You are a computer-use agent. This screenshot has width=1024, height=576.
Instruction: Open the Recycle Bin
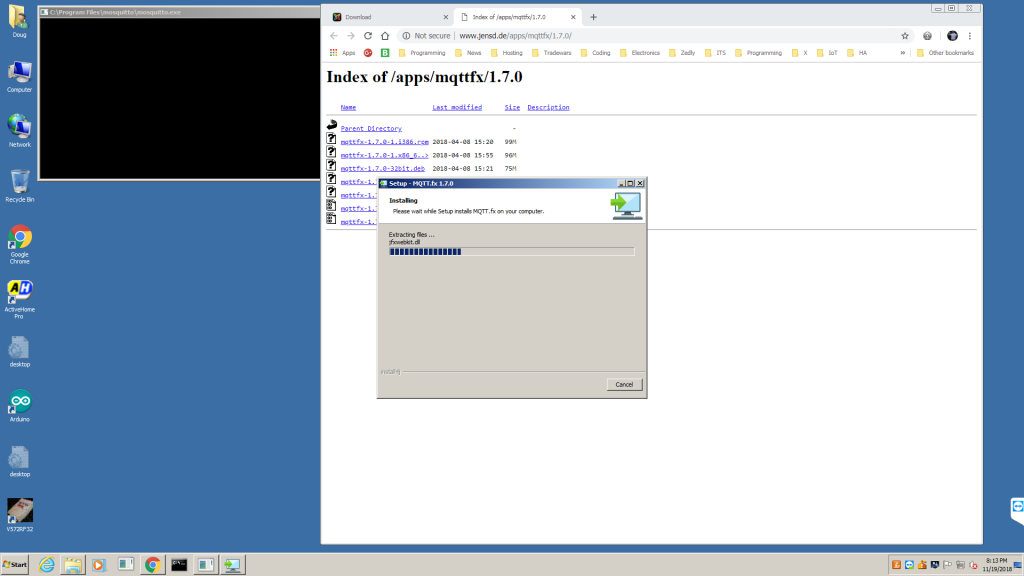click(19, 185)
